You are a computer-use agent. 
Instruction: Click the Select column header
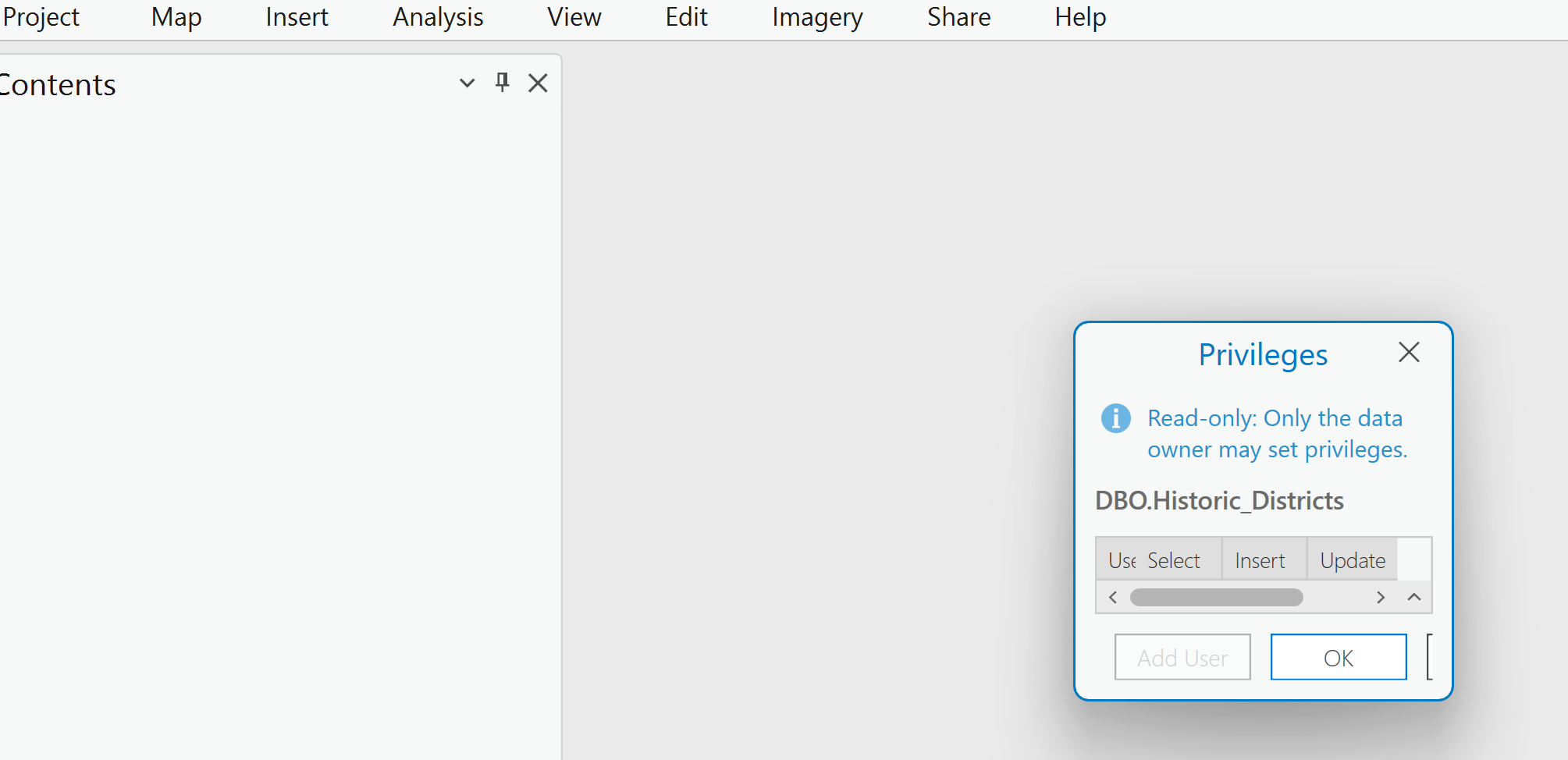1173,559
